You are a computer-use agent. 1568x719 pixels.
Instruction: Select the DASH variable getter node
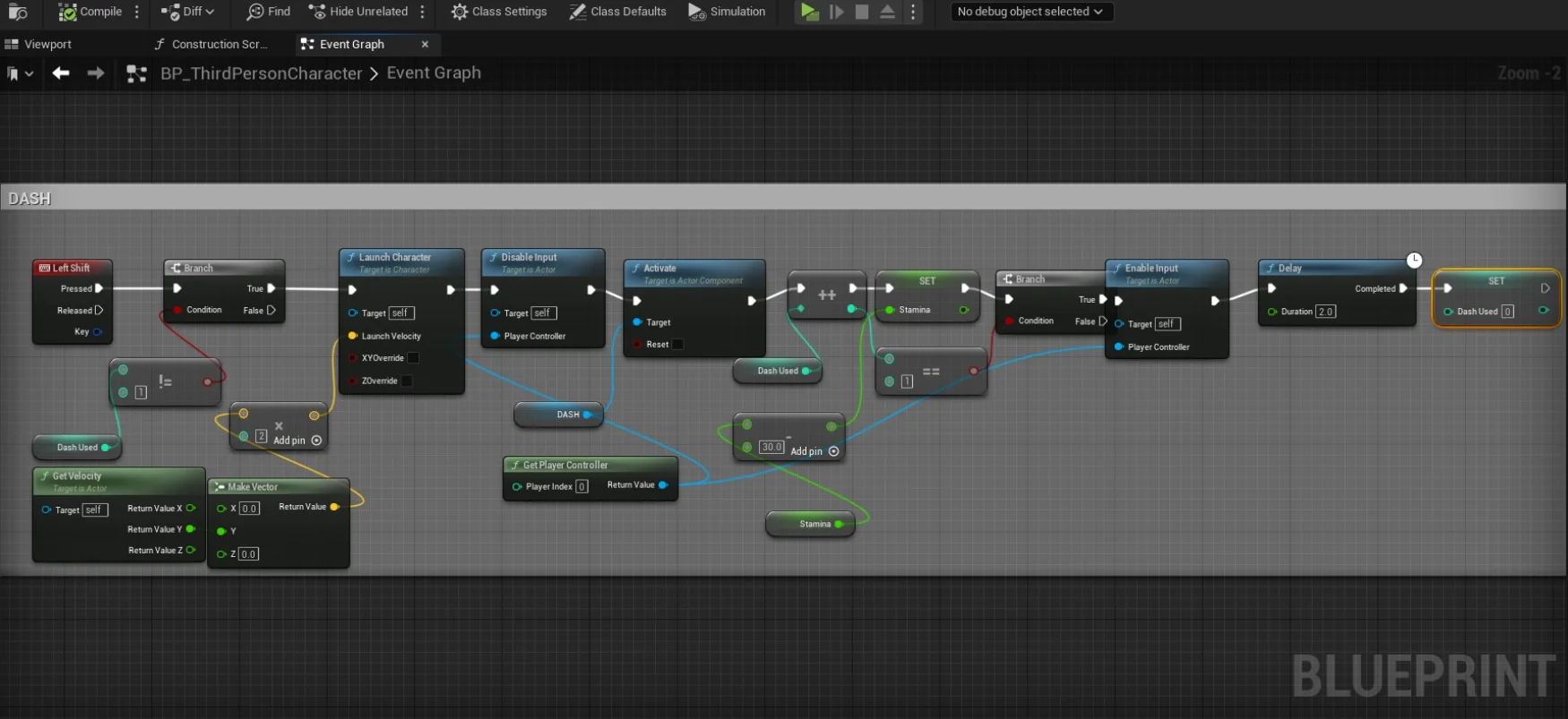click(558, 415)
